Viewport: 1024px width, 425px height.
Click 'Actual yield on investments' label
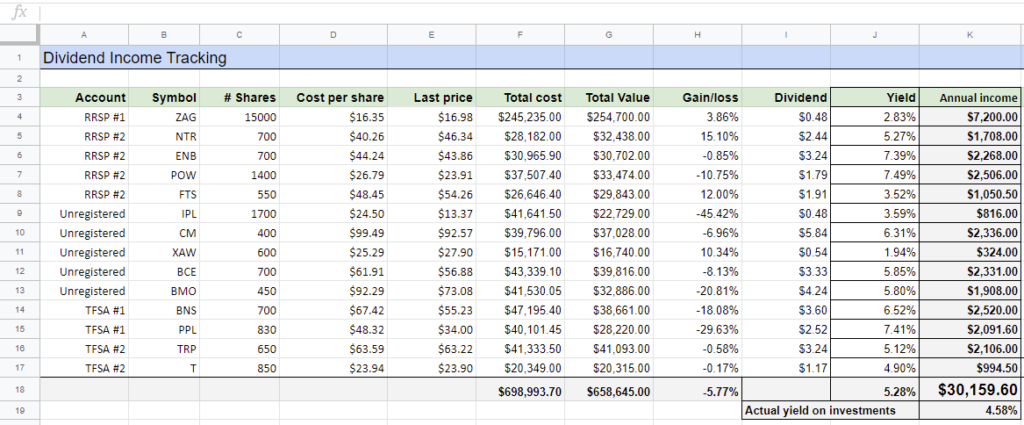(831, 411)
